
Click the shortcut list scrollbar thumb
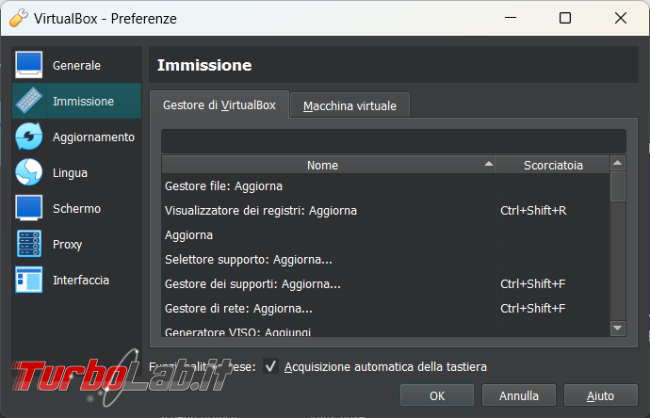(618, 187)
